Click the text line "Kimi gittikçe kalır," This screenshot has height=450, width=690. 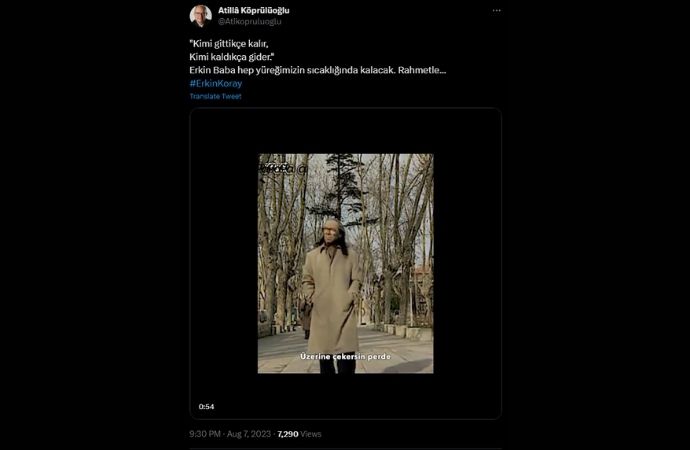(x=229, y=45)
